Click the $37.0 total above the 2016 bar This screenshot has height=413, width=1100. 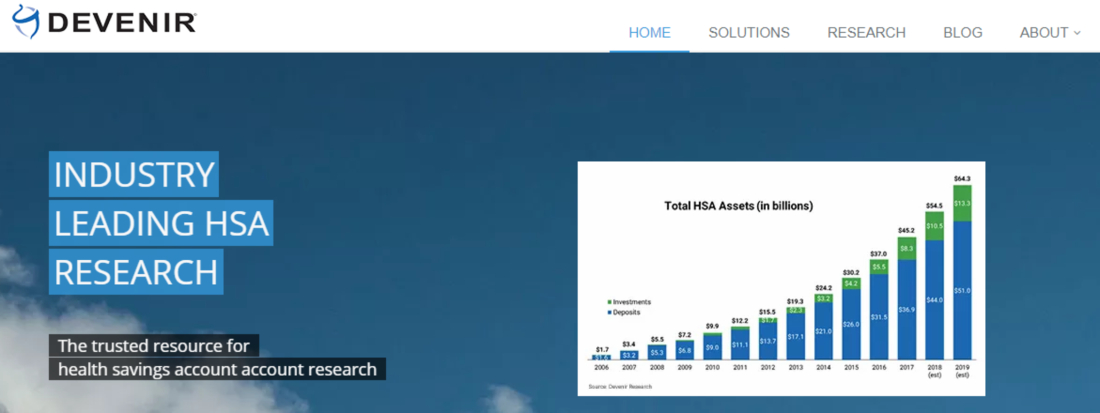pos(879,254)
